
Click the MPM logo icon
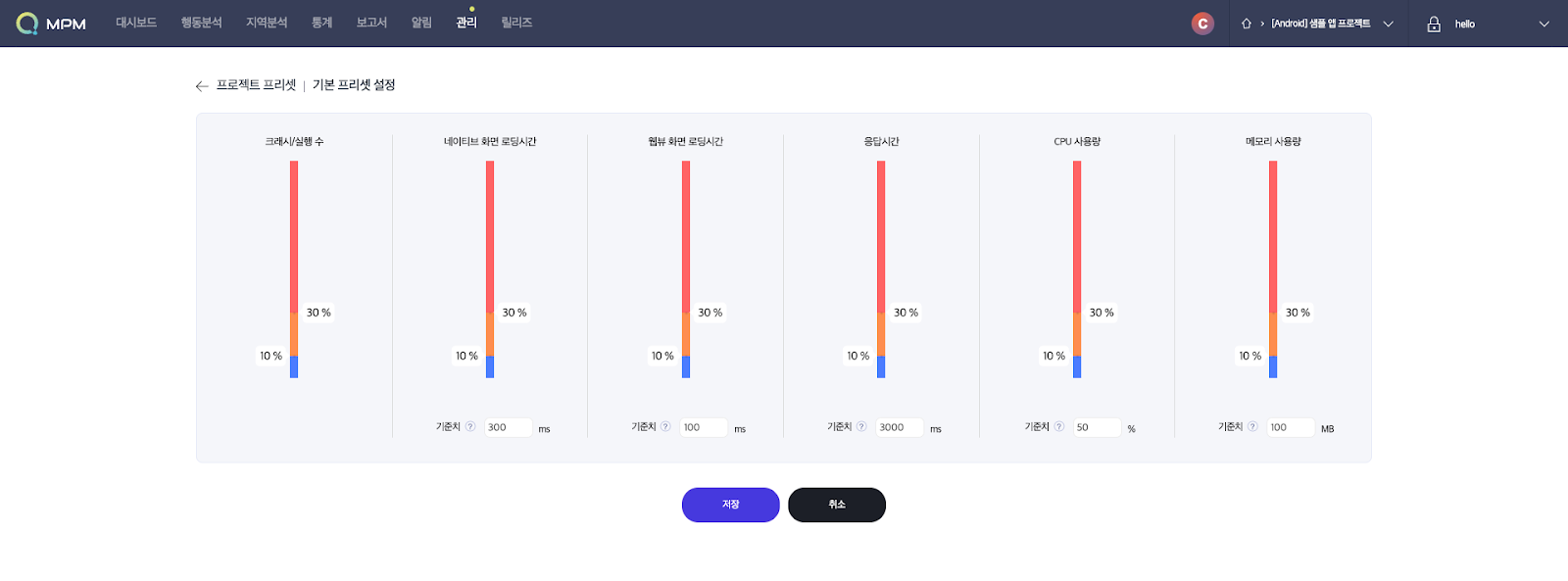tap(27, 24)
